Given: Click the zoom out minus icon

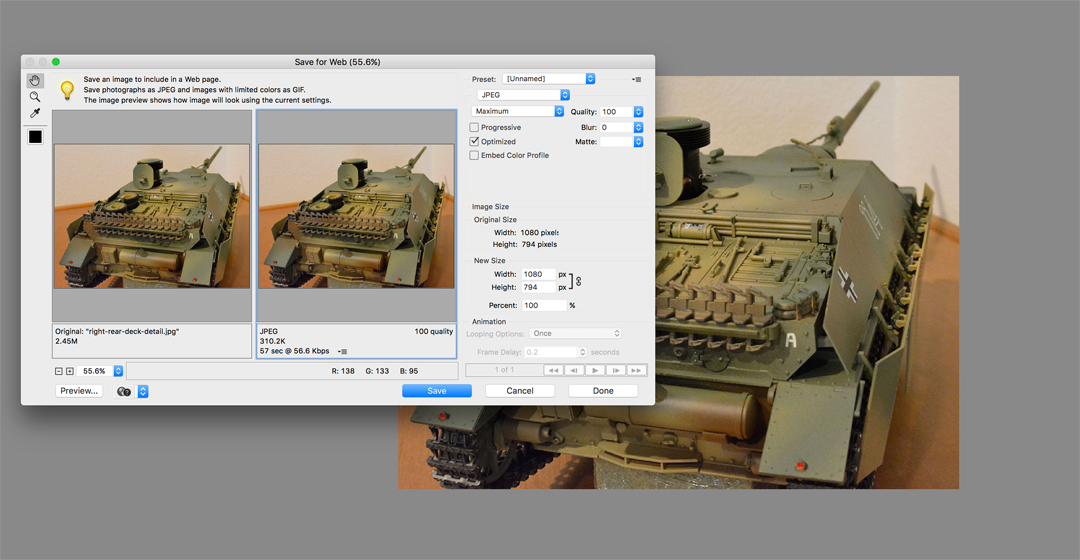Looking at the screenshot, I should point(58,371).
